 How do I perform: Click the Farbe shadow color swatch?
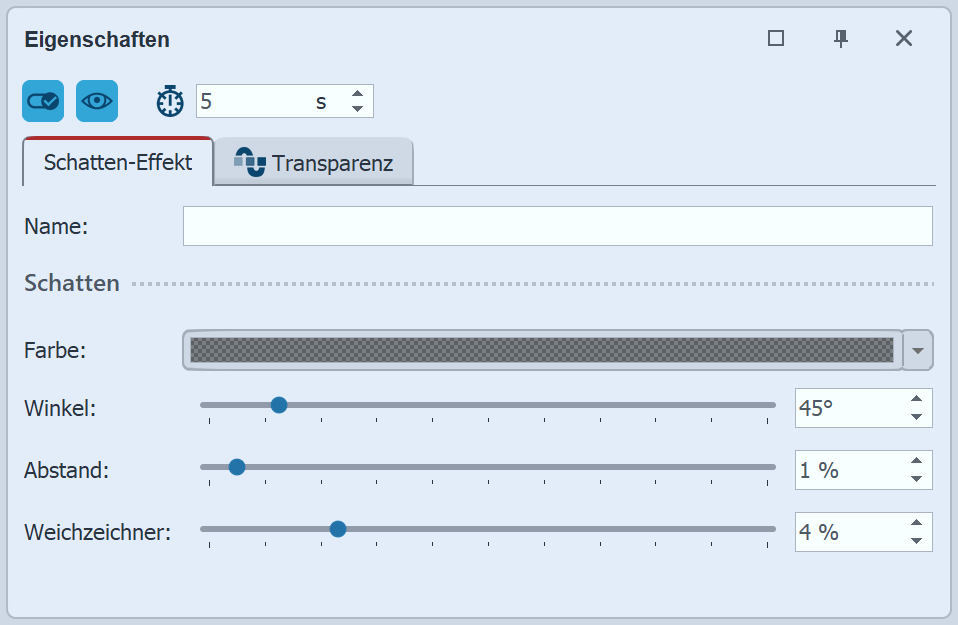coord(541,350)
